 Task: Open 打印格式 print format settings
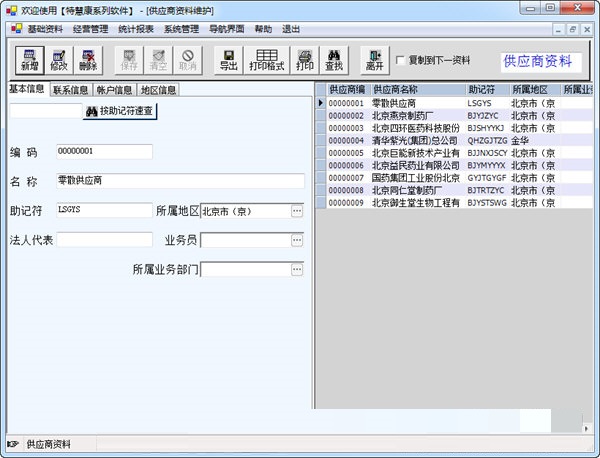[x=267, y=60]
